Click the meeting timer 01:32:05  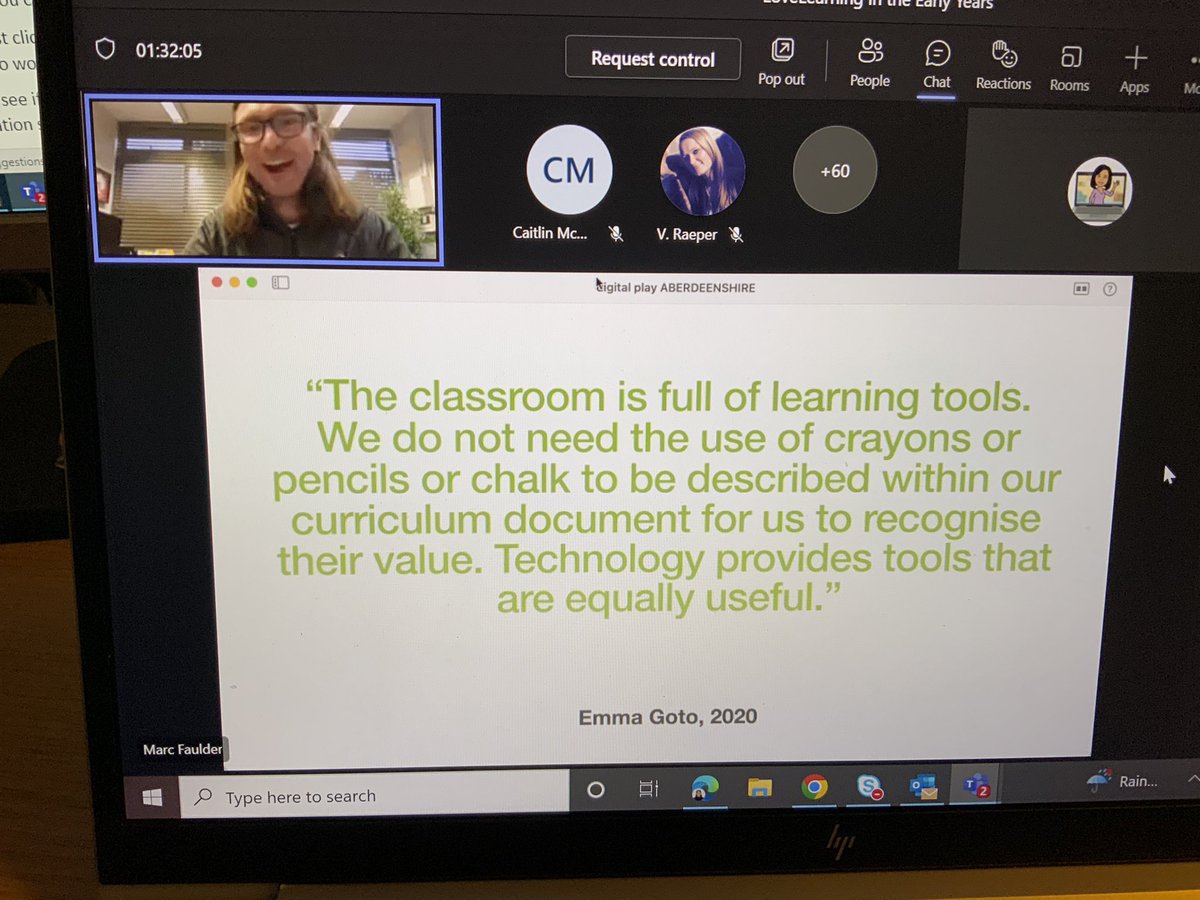[168, 50]
